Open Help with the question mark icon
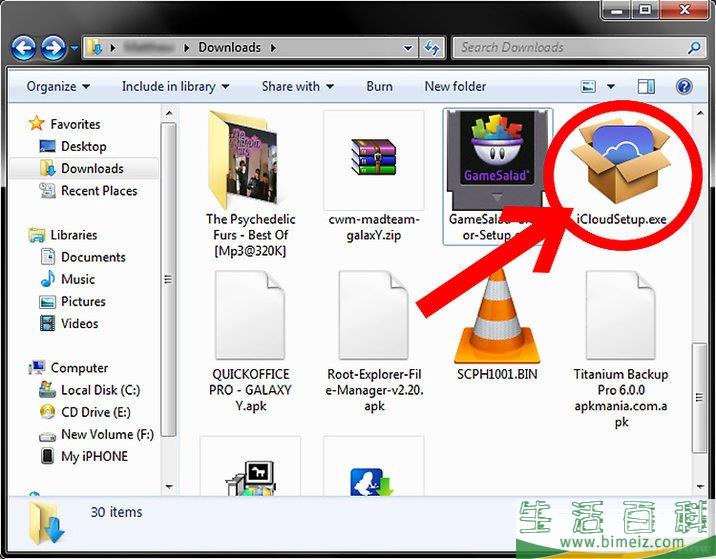 pos(684,86)
